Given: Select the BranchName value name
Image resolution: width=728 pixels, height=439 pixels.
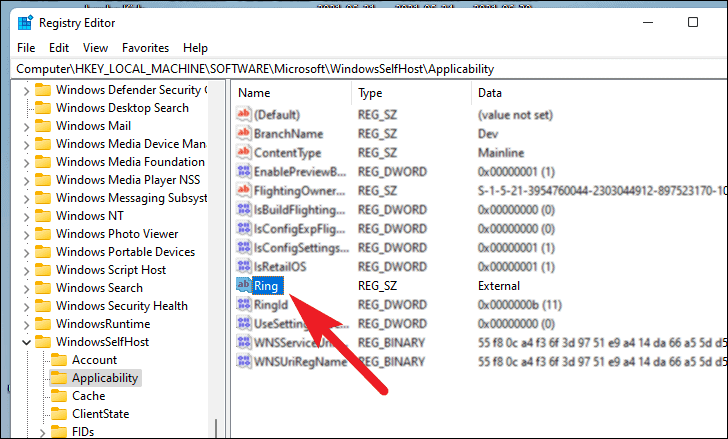Looking at the screenshot, I should point(288,134).
